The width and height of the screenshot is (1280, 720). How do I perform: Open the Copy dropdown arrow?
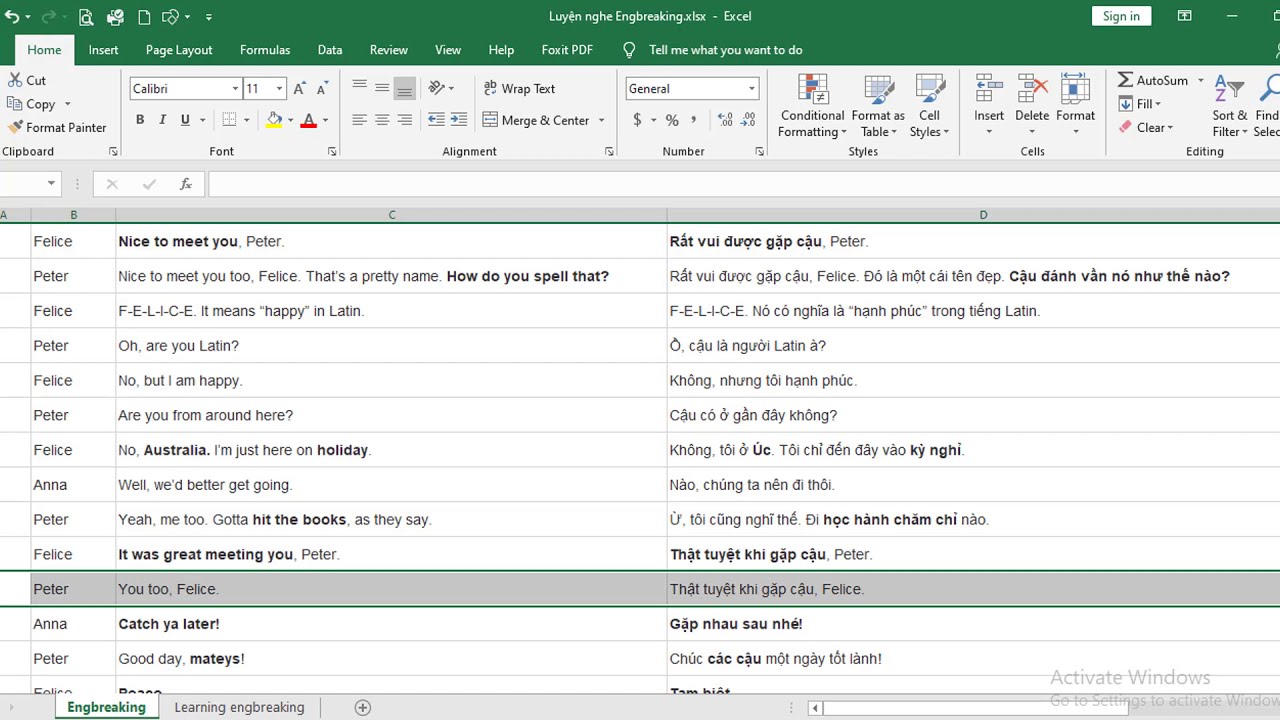[x=68, y=104]
